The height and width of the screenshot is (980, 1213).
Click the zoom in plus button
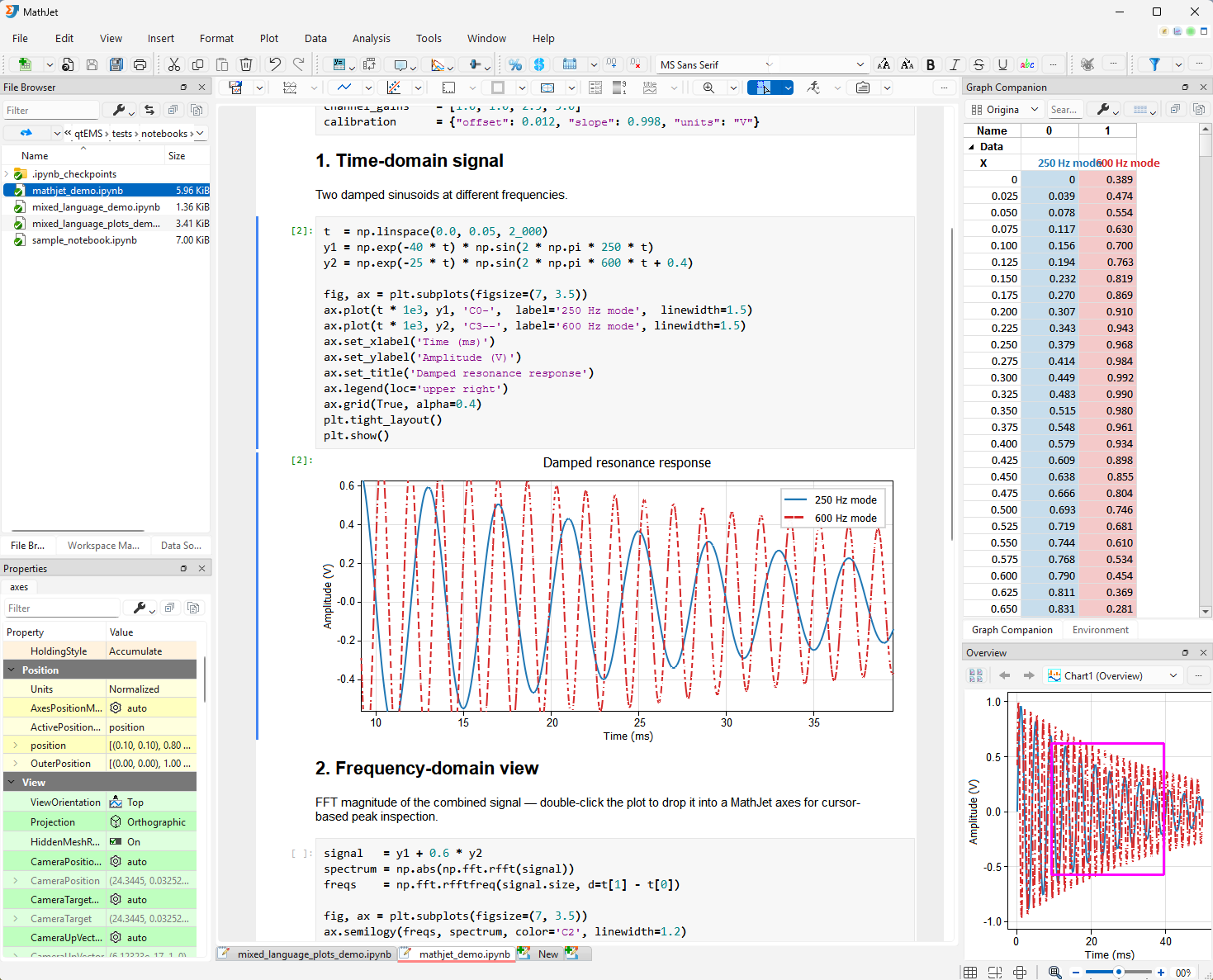point(1161,973)
